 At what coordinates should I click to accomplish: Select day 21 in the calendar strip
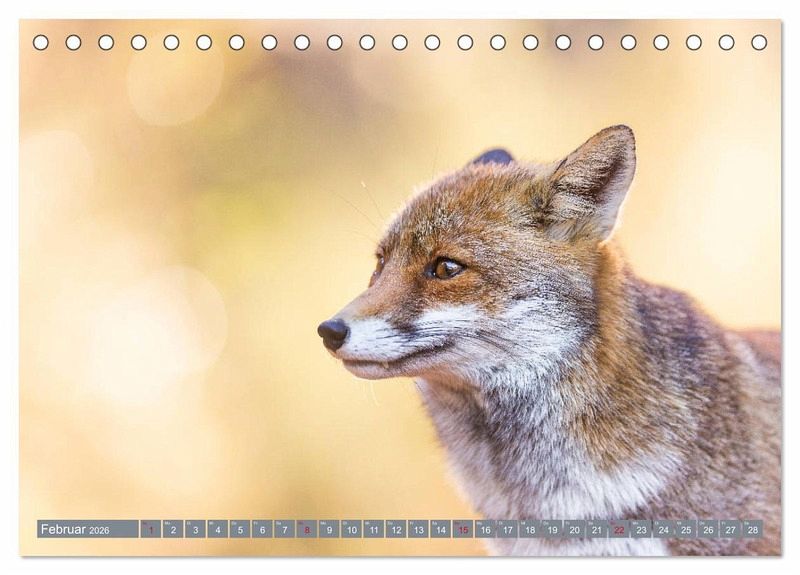click(x=596, y=529)
